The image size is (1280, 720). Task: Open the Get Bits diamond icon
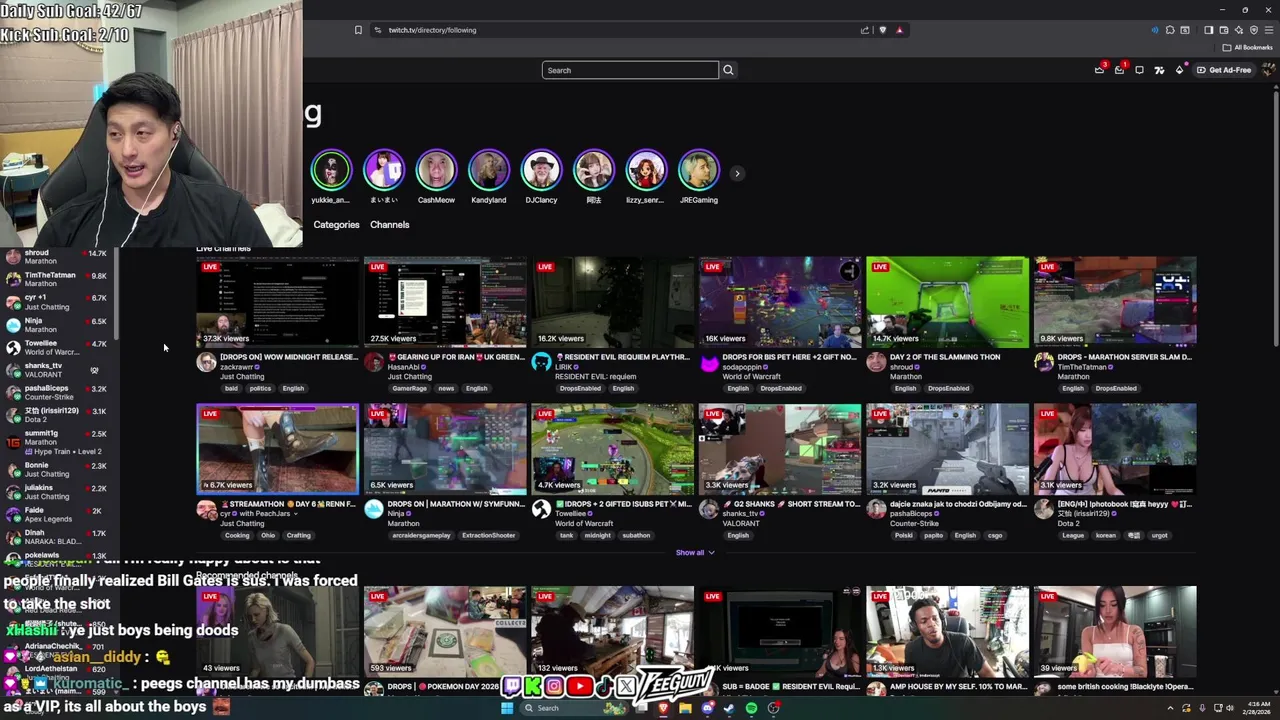tap(1179, 70)
